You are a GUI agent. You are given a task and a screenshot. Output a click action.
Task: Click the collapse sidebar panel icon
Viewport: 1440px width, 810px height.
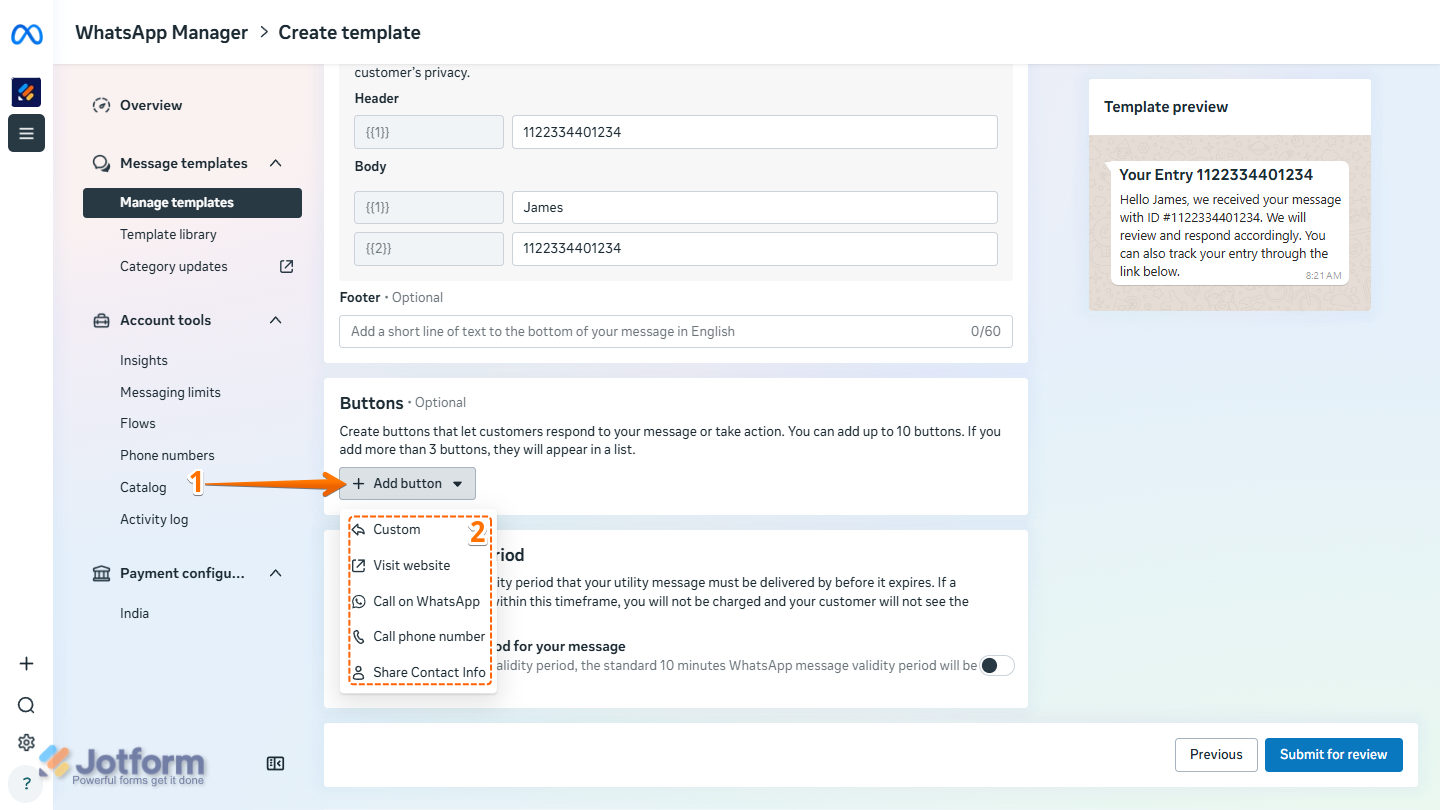[276, 764]
